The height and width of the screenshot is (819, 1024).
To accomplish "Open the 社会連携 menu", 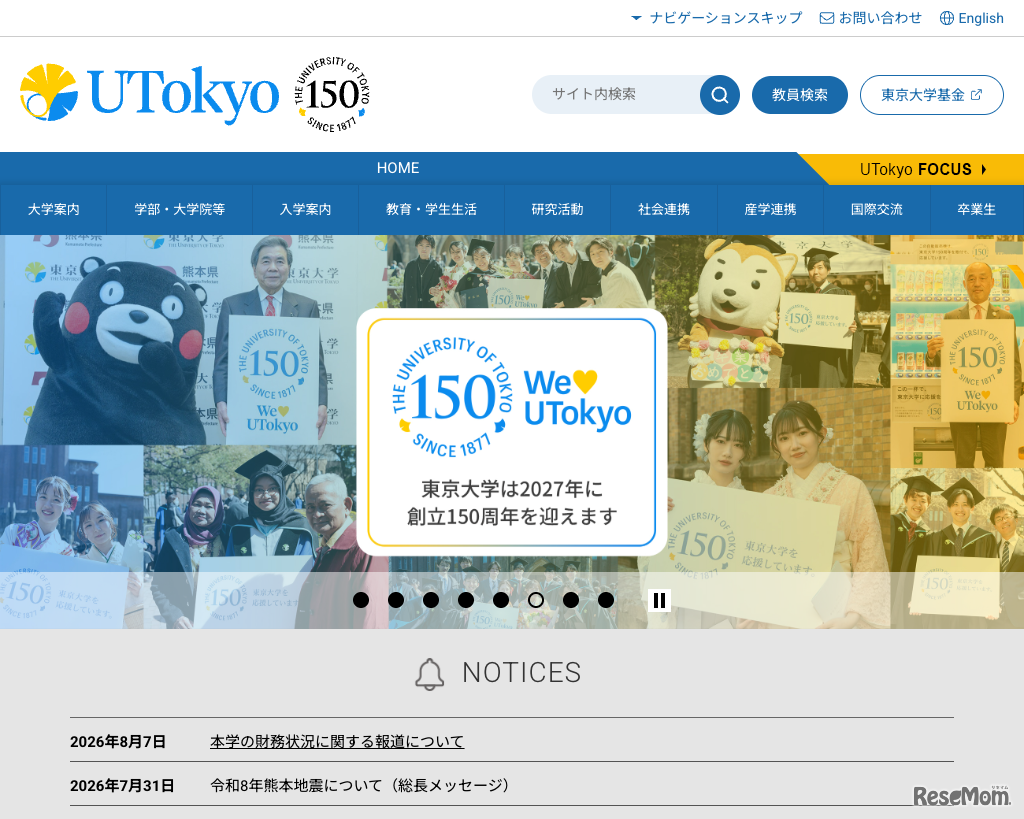I will tap(664, 210).
